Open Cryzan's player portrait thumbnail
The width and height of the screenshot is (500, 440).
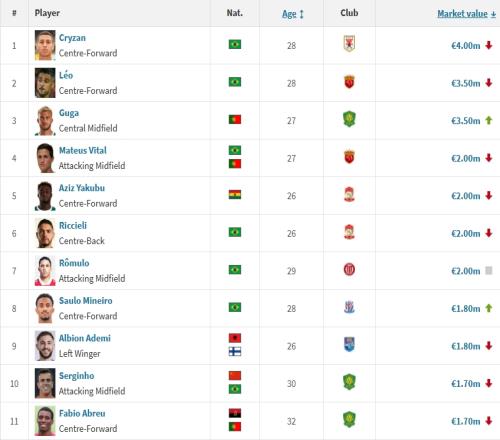45,45
